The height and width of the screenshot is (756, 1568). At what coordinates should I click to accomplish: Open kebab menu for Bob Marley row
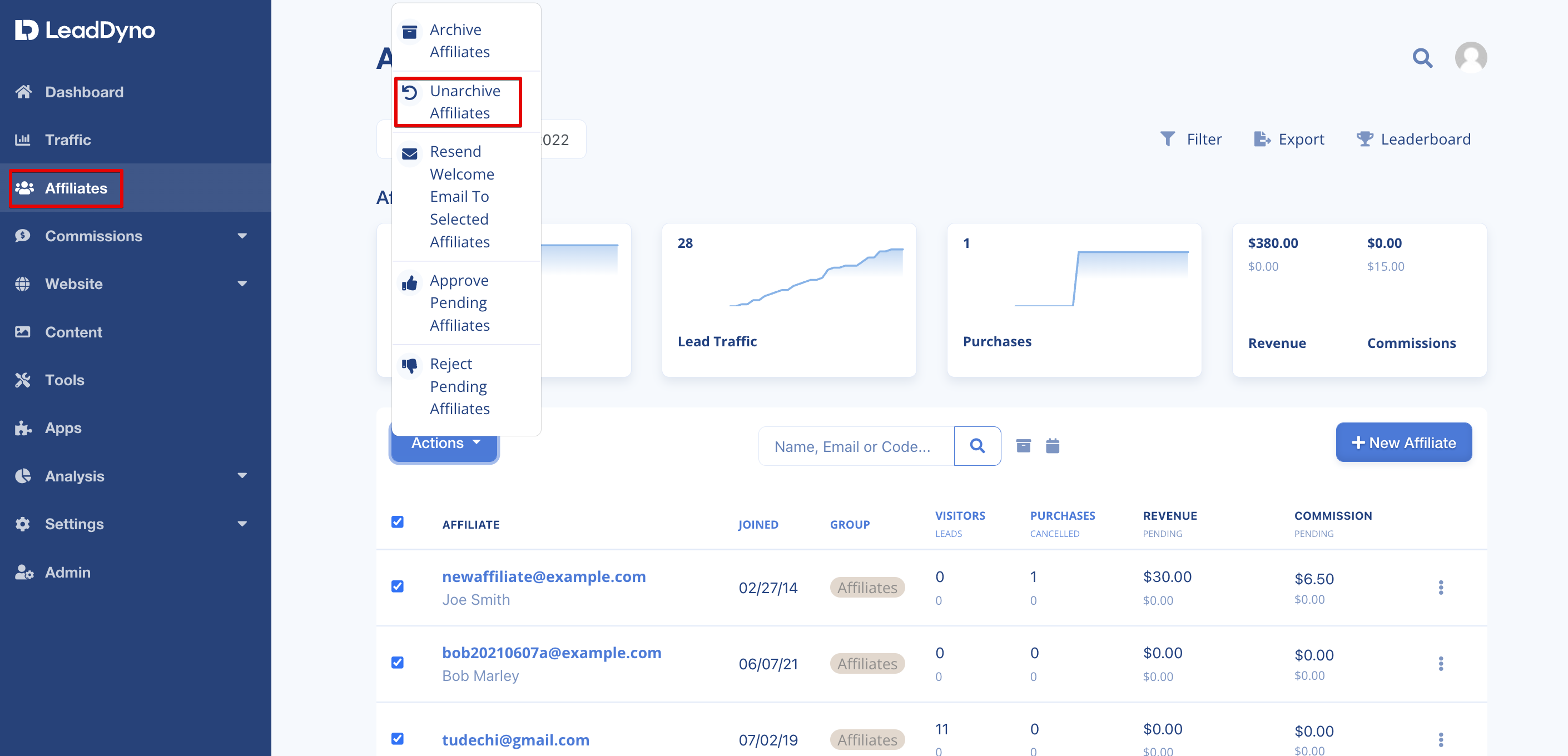point(1440,664)
